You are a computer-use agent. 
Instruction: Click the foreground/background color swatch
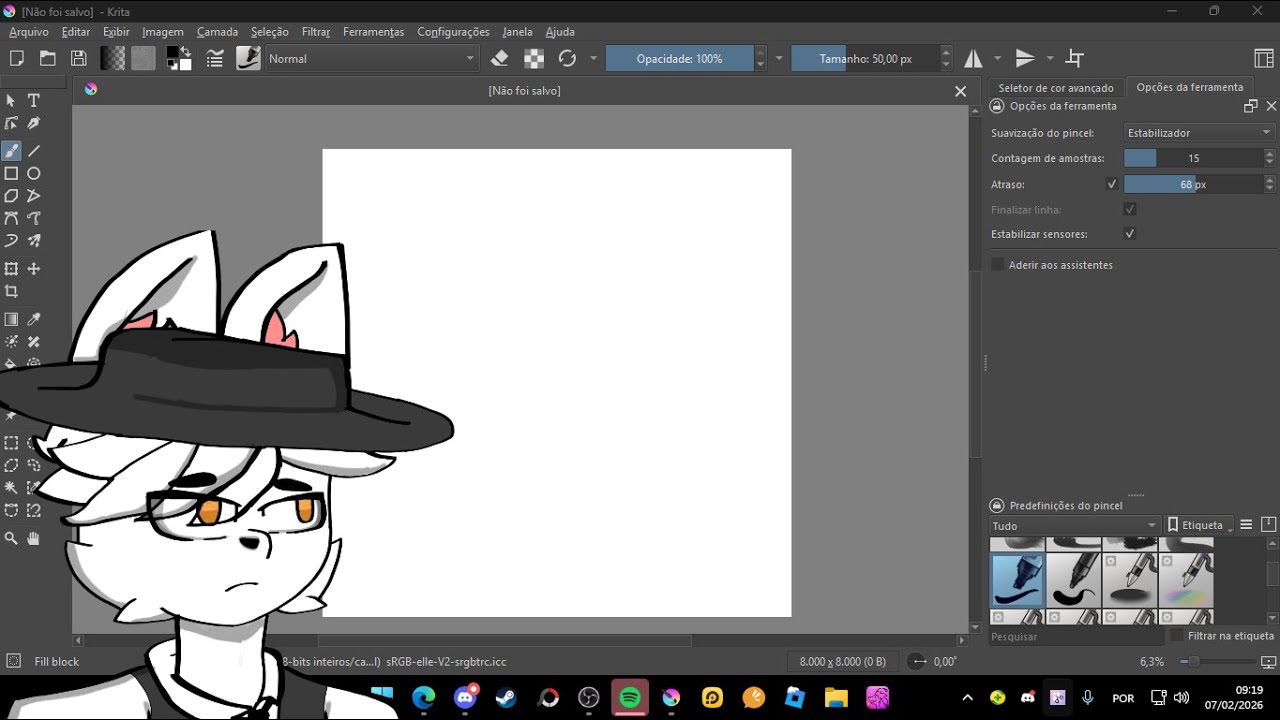179,59
